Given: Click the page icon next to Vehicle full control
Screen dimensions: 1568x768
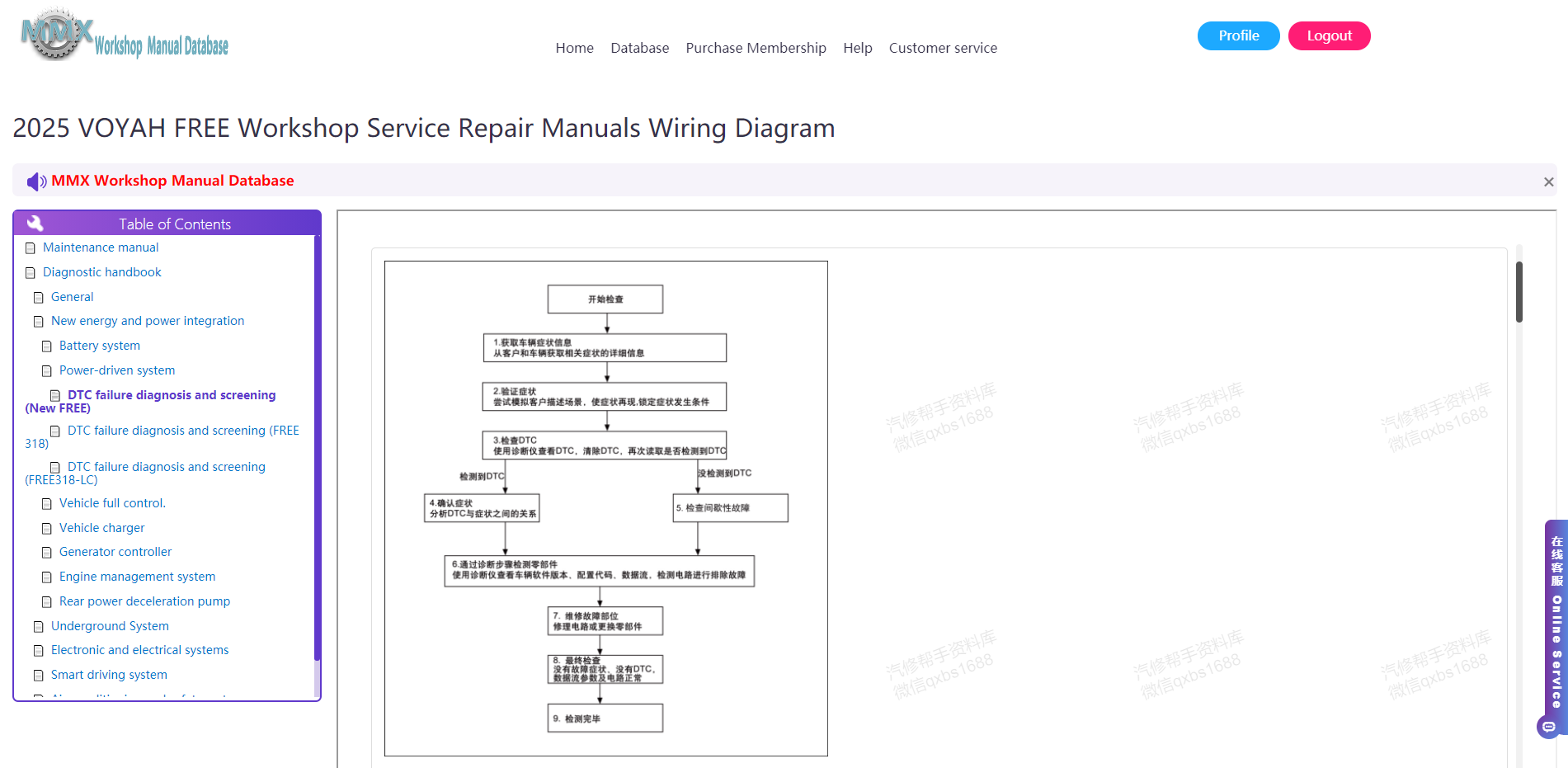Looking at the screenshot, I should 47,504.
